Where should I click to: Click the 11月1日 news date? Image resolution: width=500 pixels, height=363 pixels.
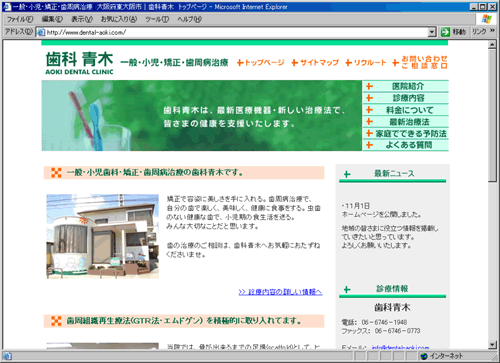click(x=357, y=206)
